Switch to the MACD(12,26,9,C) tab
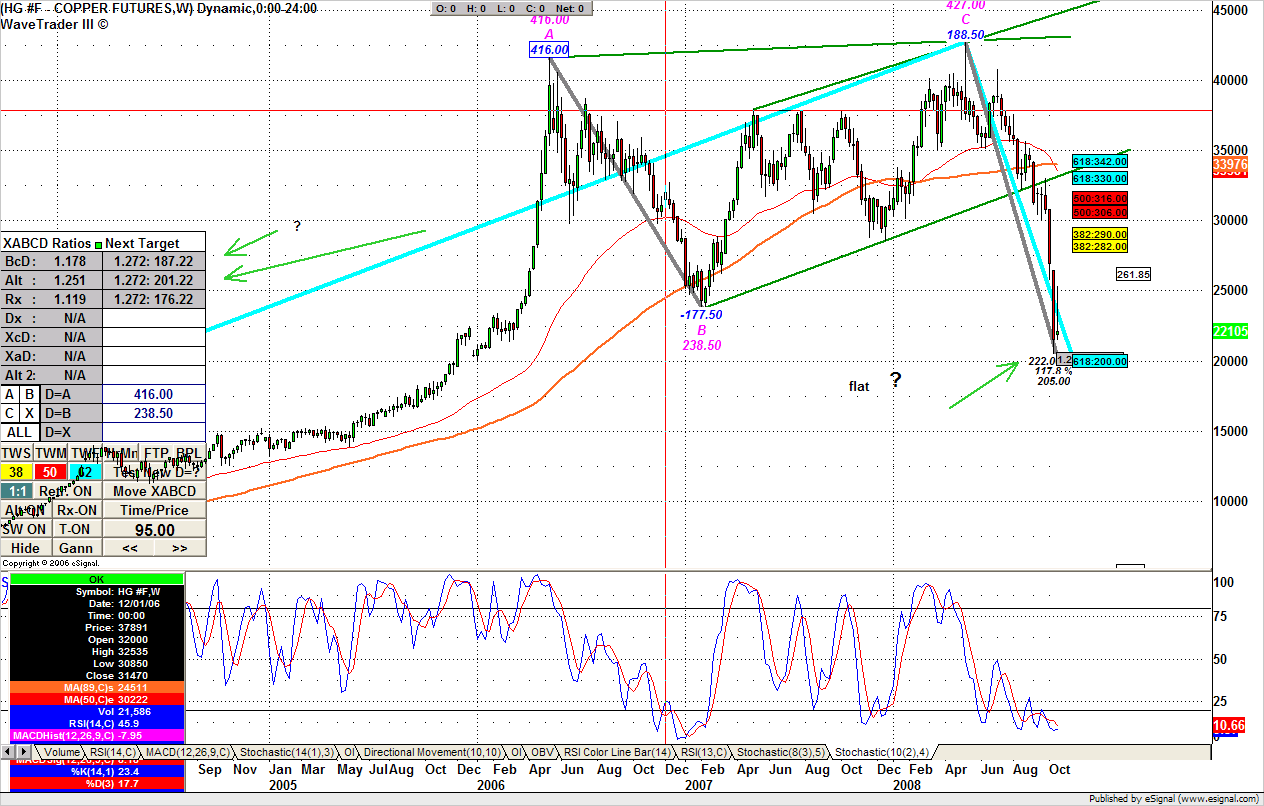1264x806 pixels. (x=187, y=751)
